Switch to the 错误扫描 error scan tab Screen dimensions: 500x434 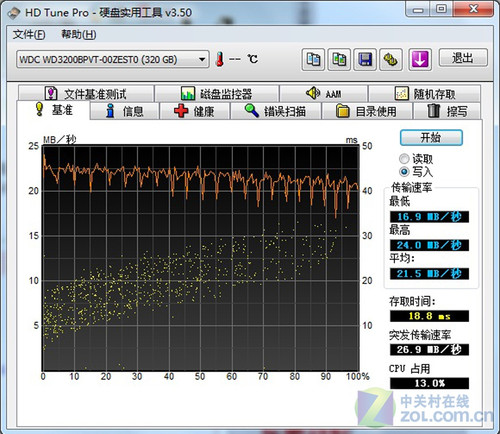(276, 111)
